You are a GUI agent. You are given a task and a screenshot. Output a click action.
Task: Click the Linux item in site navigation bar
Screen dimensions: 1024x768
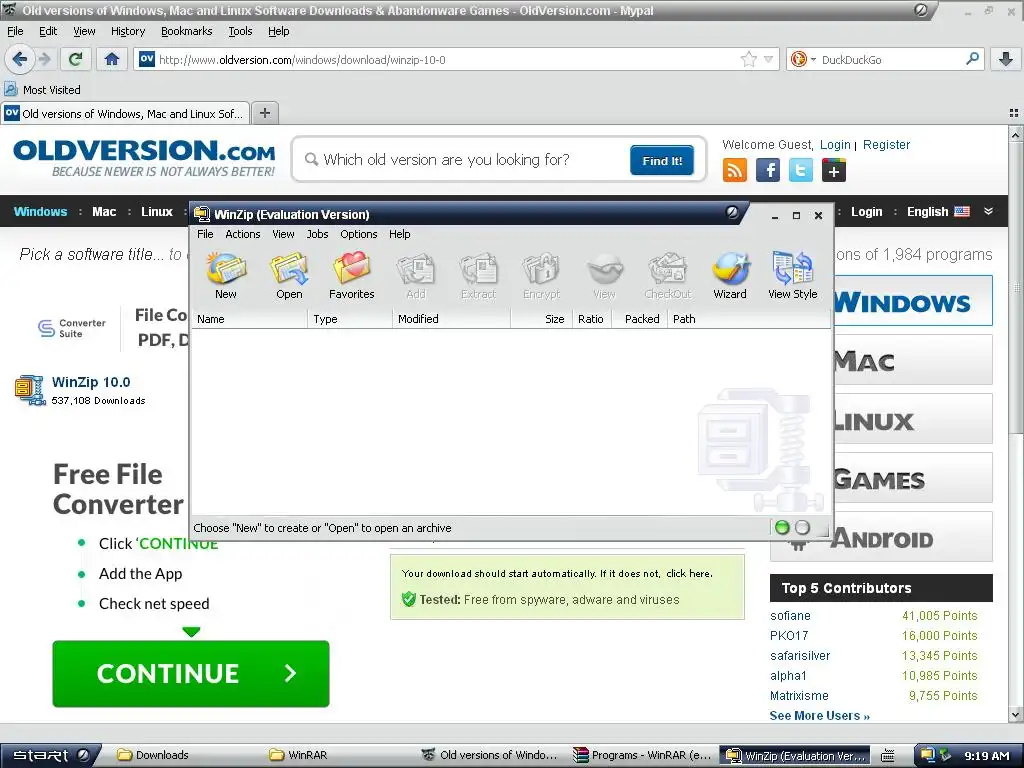click(x=157, y=212)
